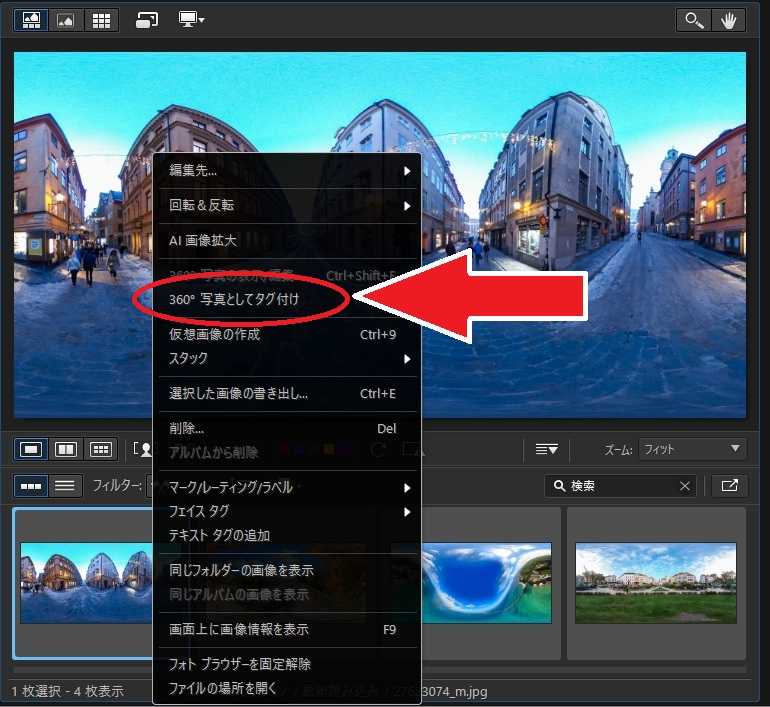Expand the スタック submenu
This screenshot has height=707, width=770.
click(287, 358)
